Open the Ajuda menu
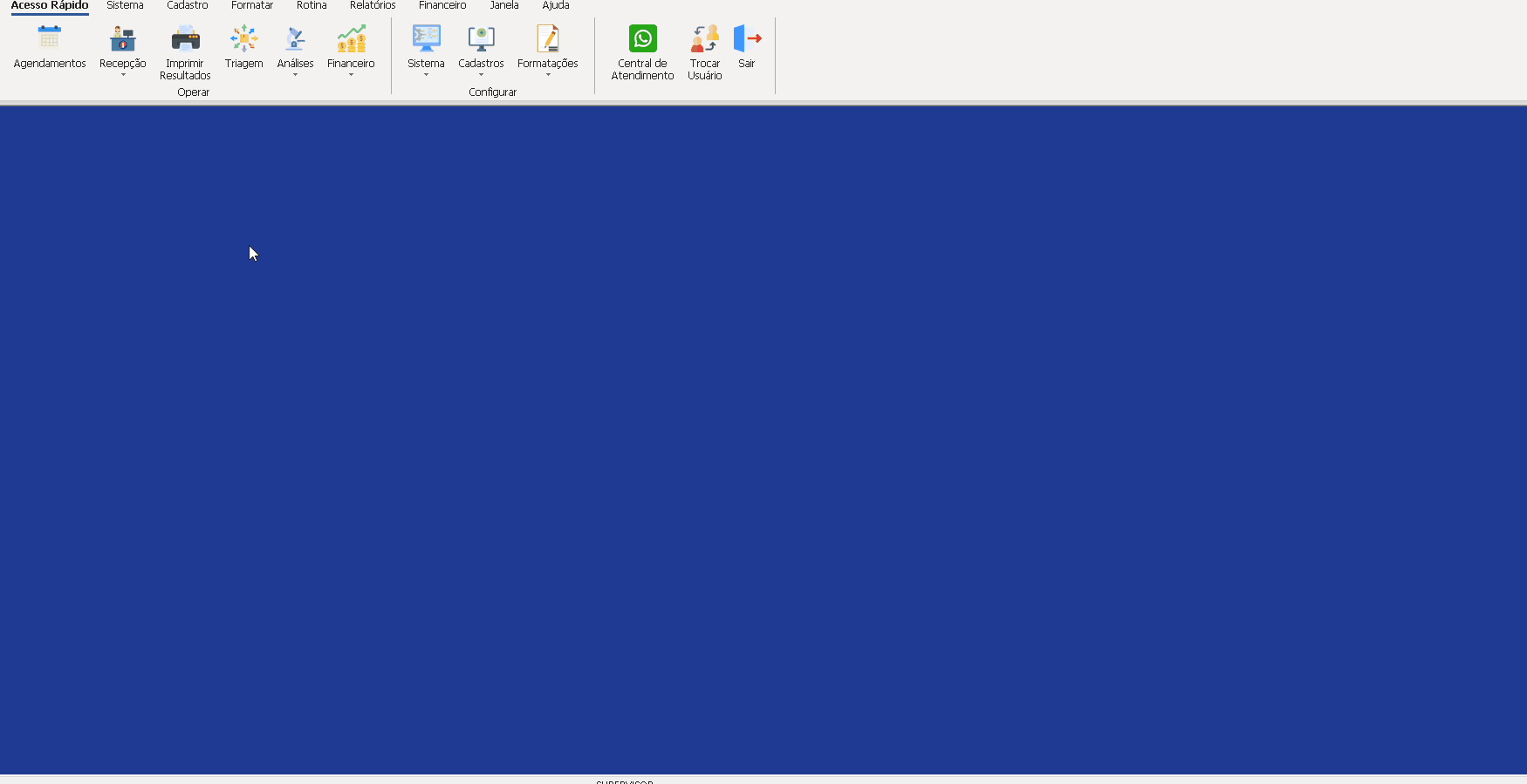1527x784 pixels. click(x=556, y=5)
